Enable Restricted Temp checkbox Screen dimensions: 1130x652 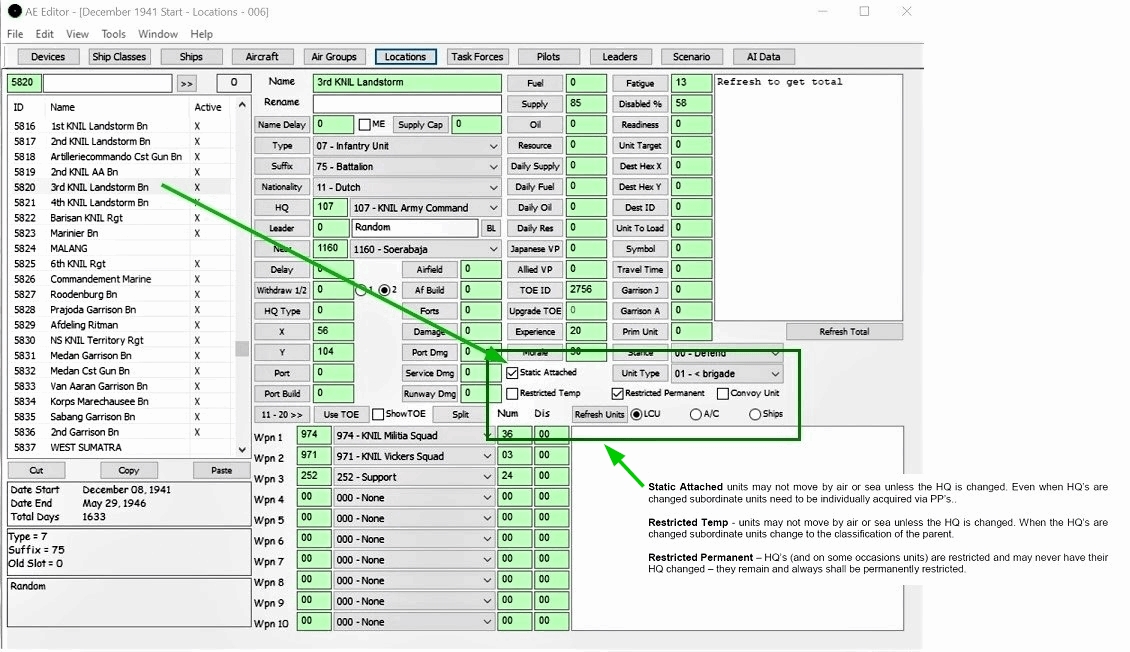[x=512, y=393]
